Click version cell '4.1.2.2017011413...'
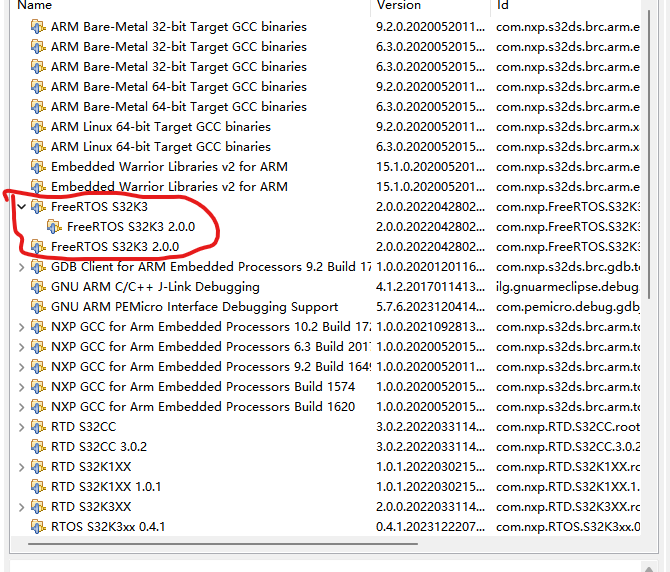Screen dimensions: 670x572 [x=430, y=287]
